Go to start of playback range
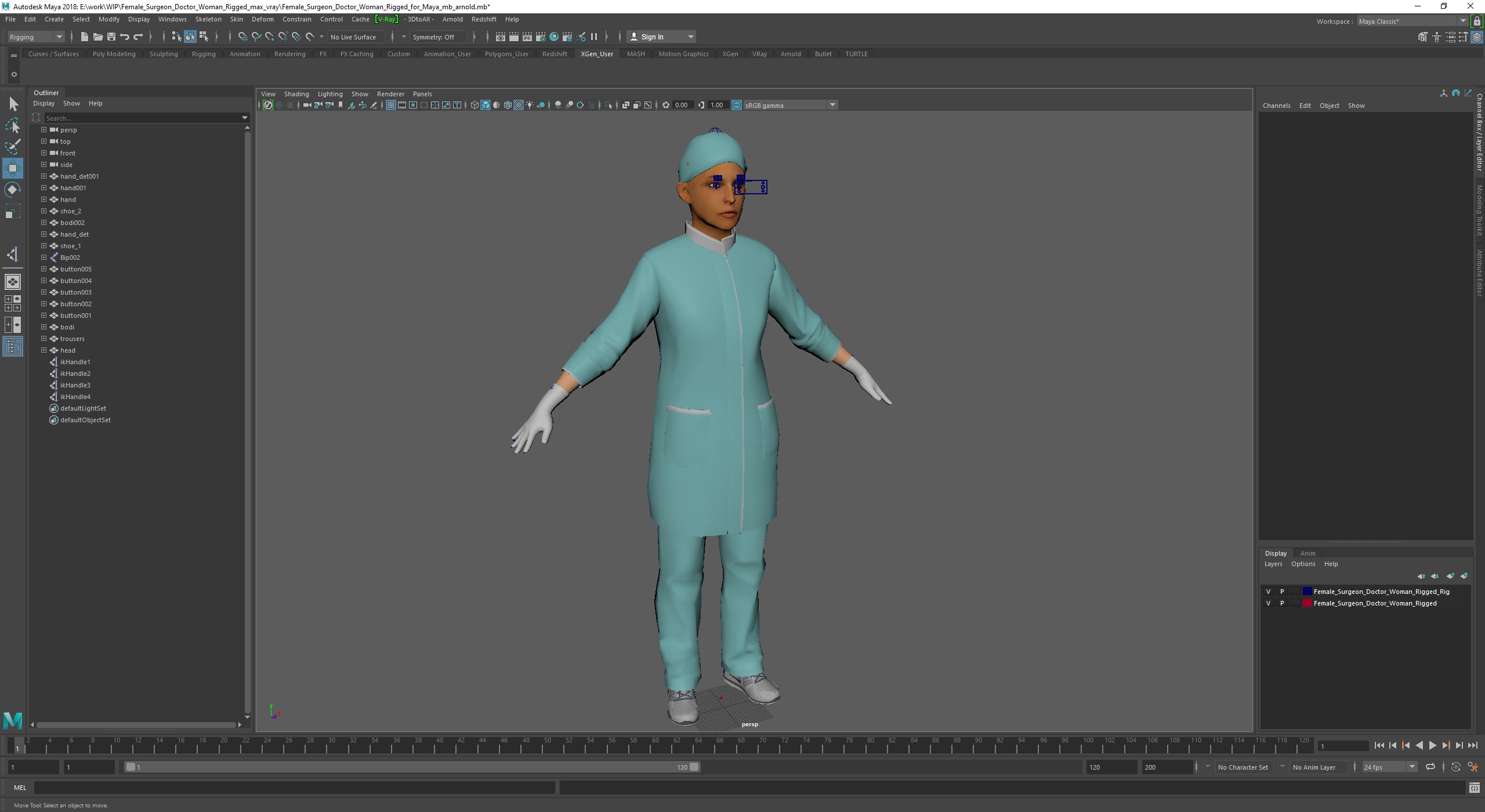Image resolution: width=1485 pixels, height=812 pixels. [1379, 746]
